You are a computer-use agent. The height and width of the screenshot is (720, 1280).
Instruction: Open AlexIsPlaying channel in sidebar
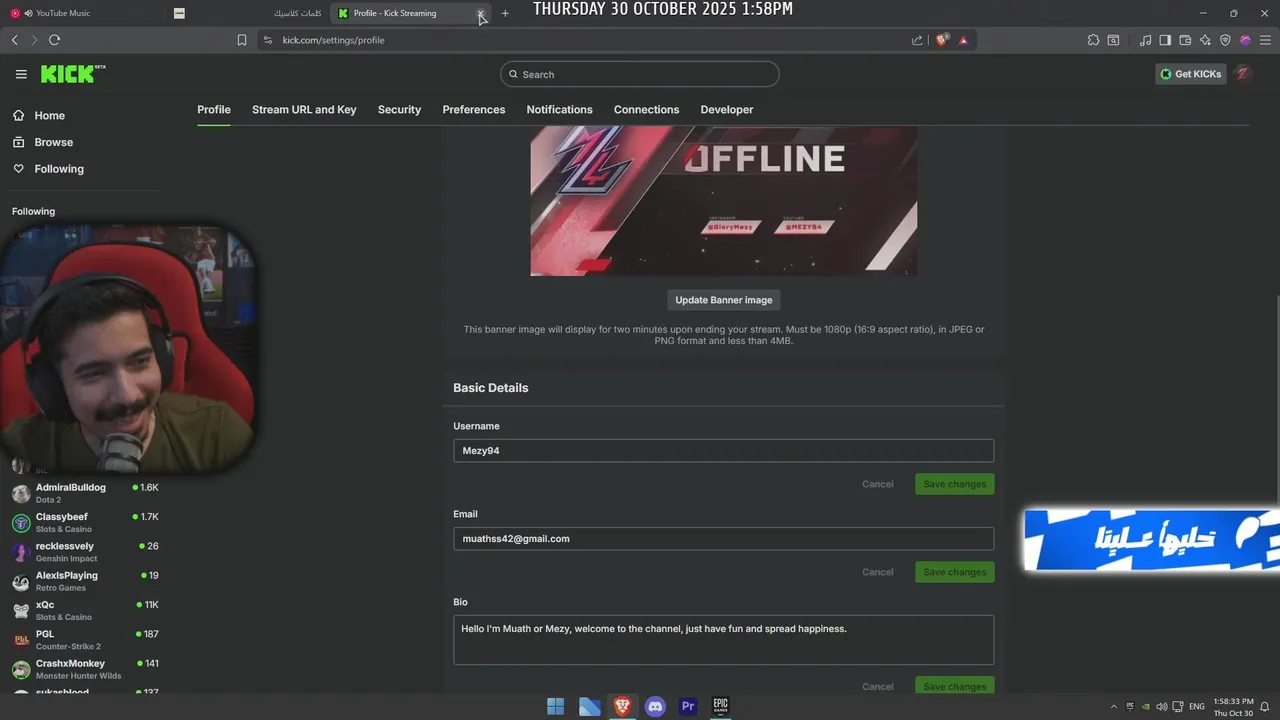[85, 581]
